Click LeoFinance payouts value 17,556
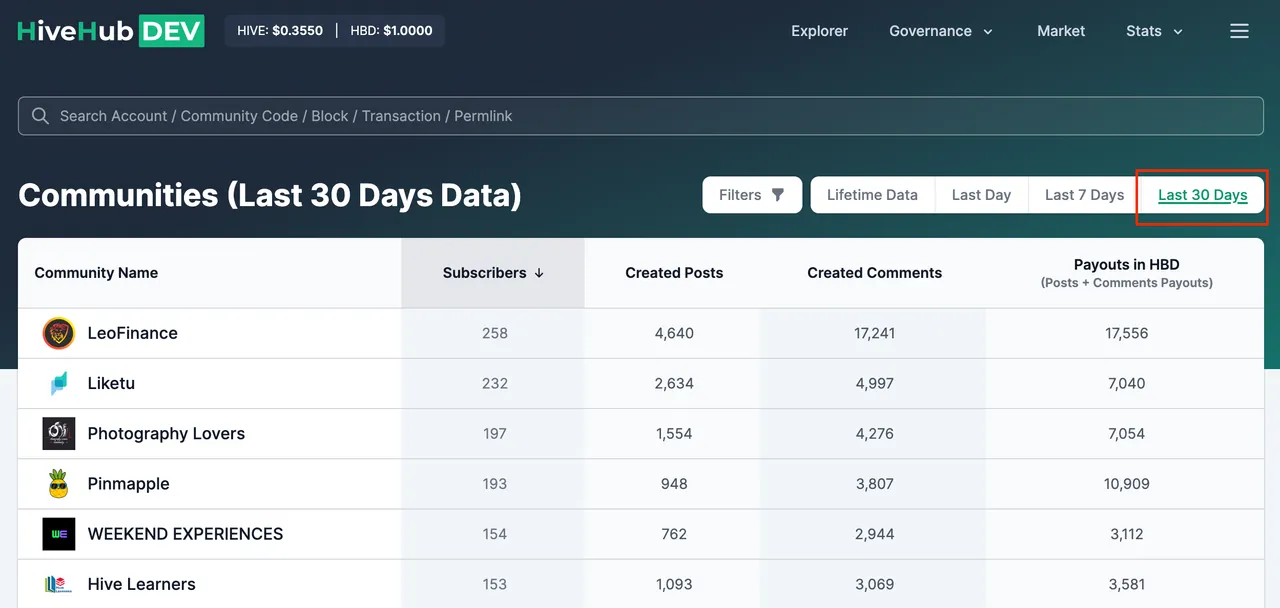The width and height of the screenshot is (1280, 608). click(x=1127, y=333)
